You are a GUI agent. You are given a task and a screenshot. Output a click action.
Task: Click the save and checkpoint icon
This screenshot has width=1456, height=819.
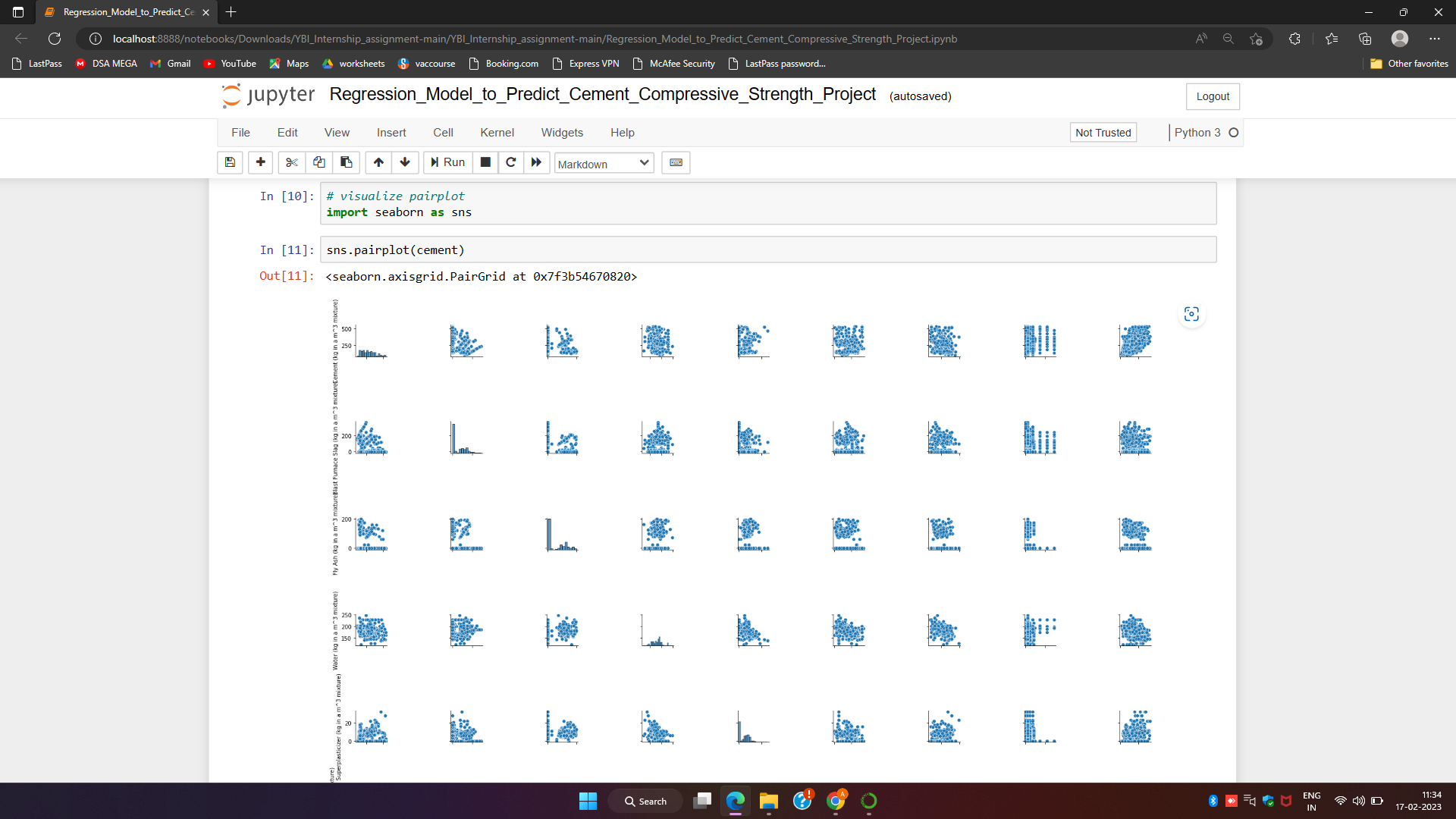[230, 162]
